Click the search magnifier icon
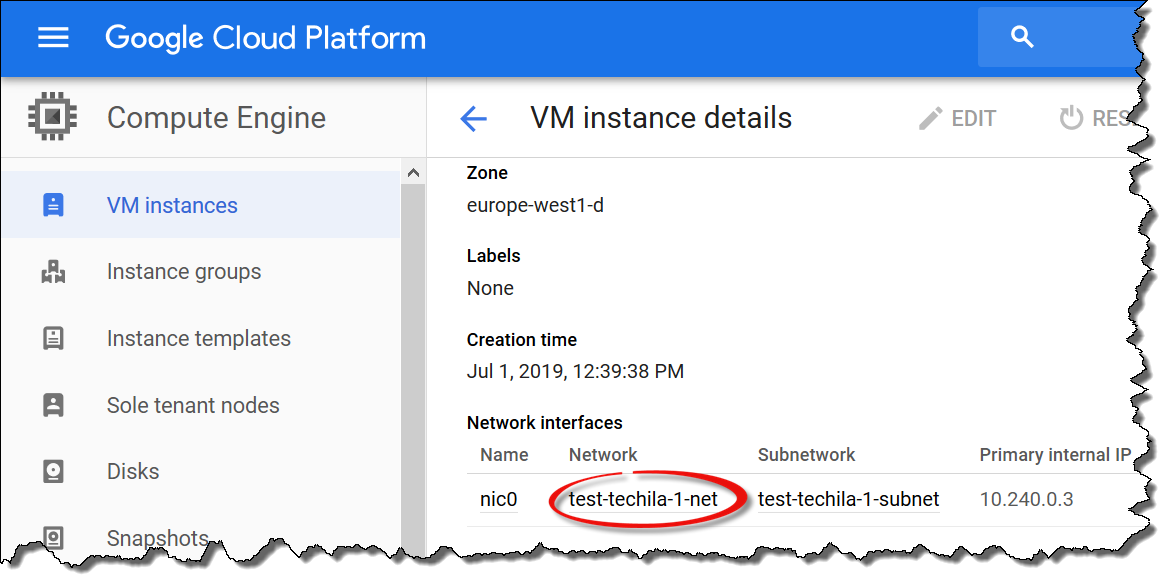1174x585 pixels. pyautogui.click(x=1021, y=38)
